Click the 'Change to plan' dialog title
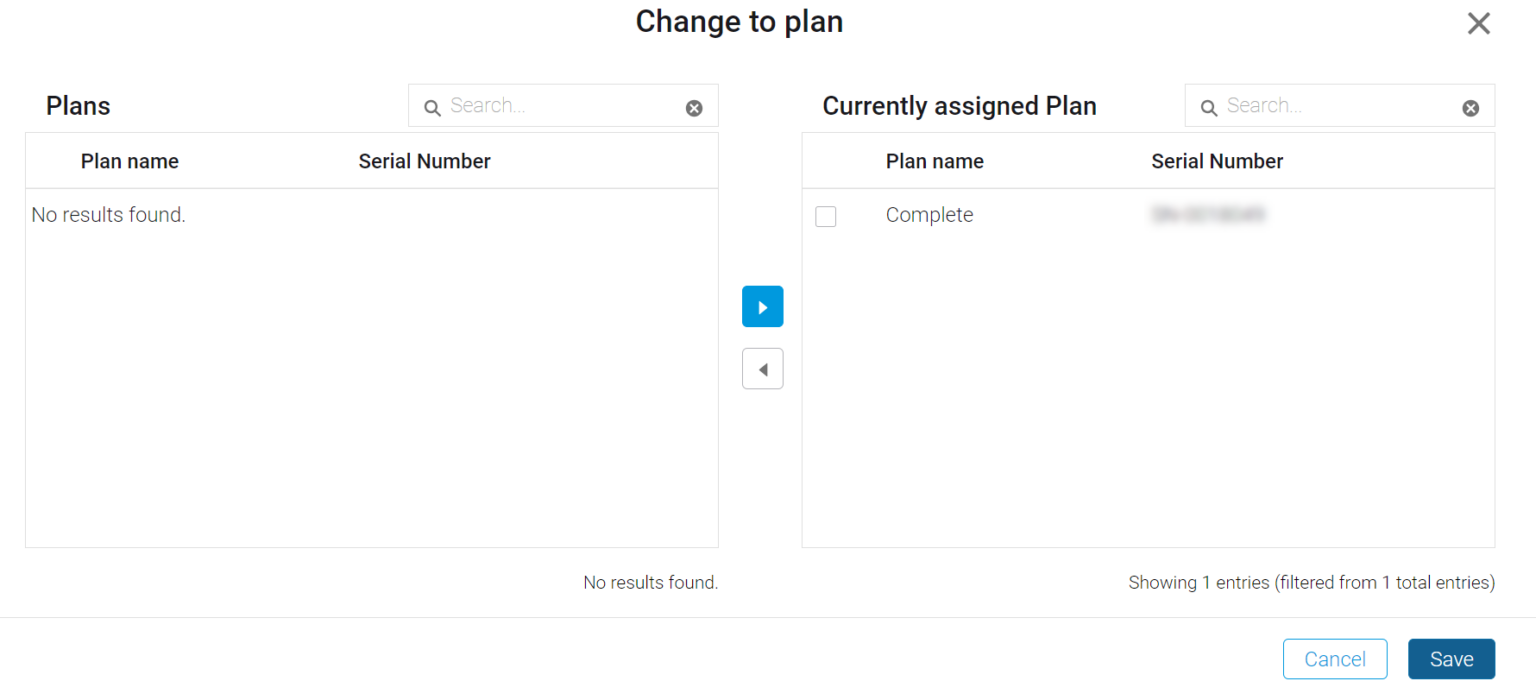The image size is (1536, 700). click(x=739, y=21)
